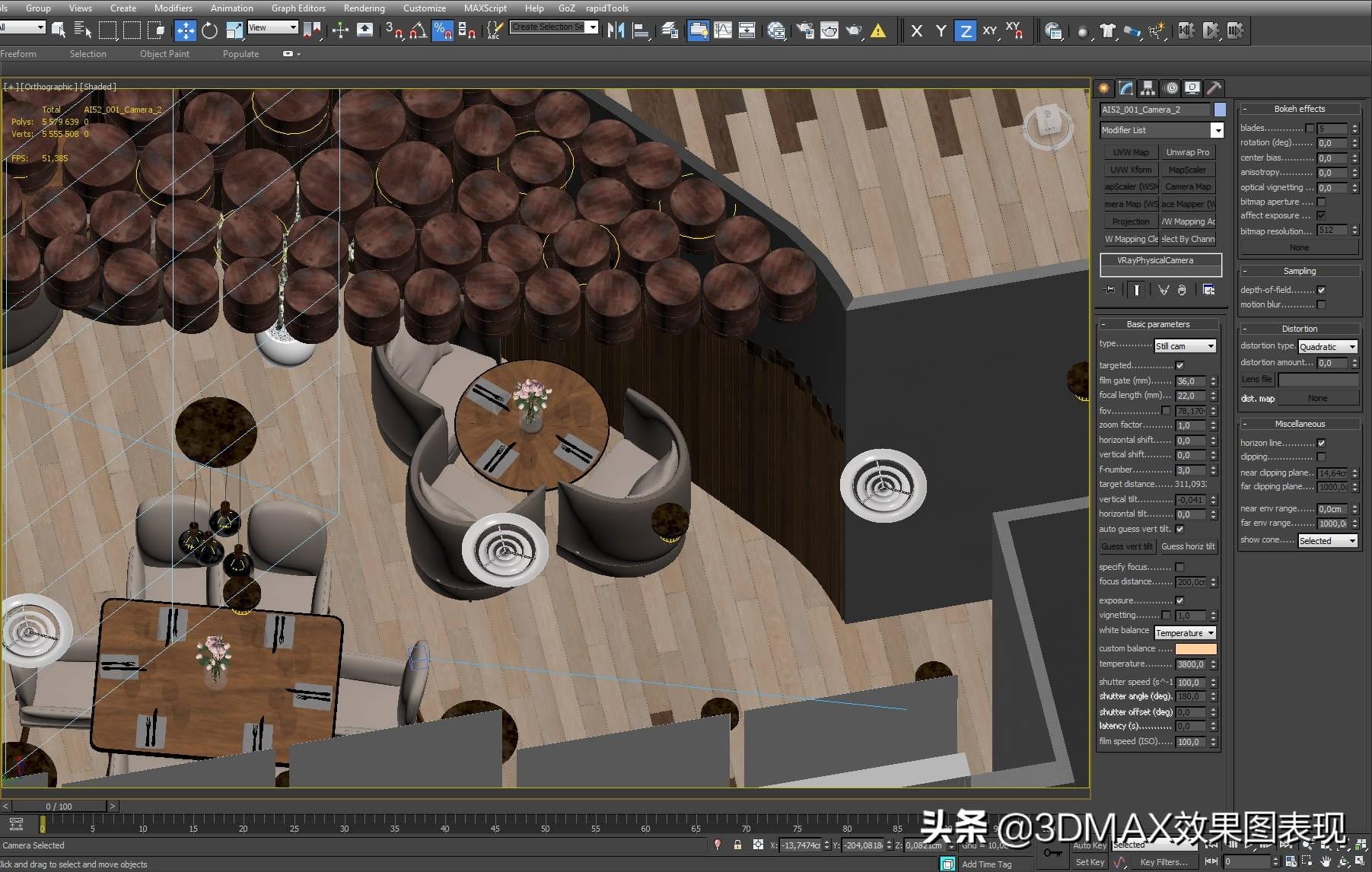Open the Display command panel tab
This screenshot has width=1372, height=872.
(x=1193, y=88)
